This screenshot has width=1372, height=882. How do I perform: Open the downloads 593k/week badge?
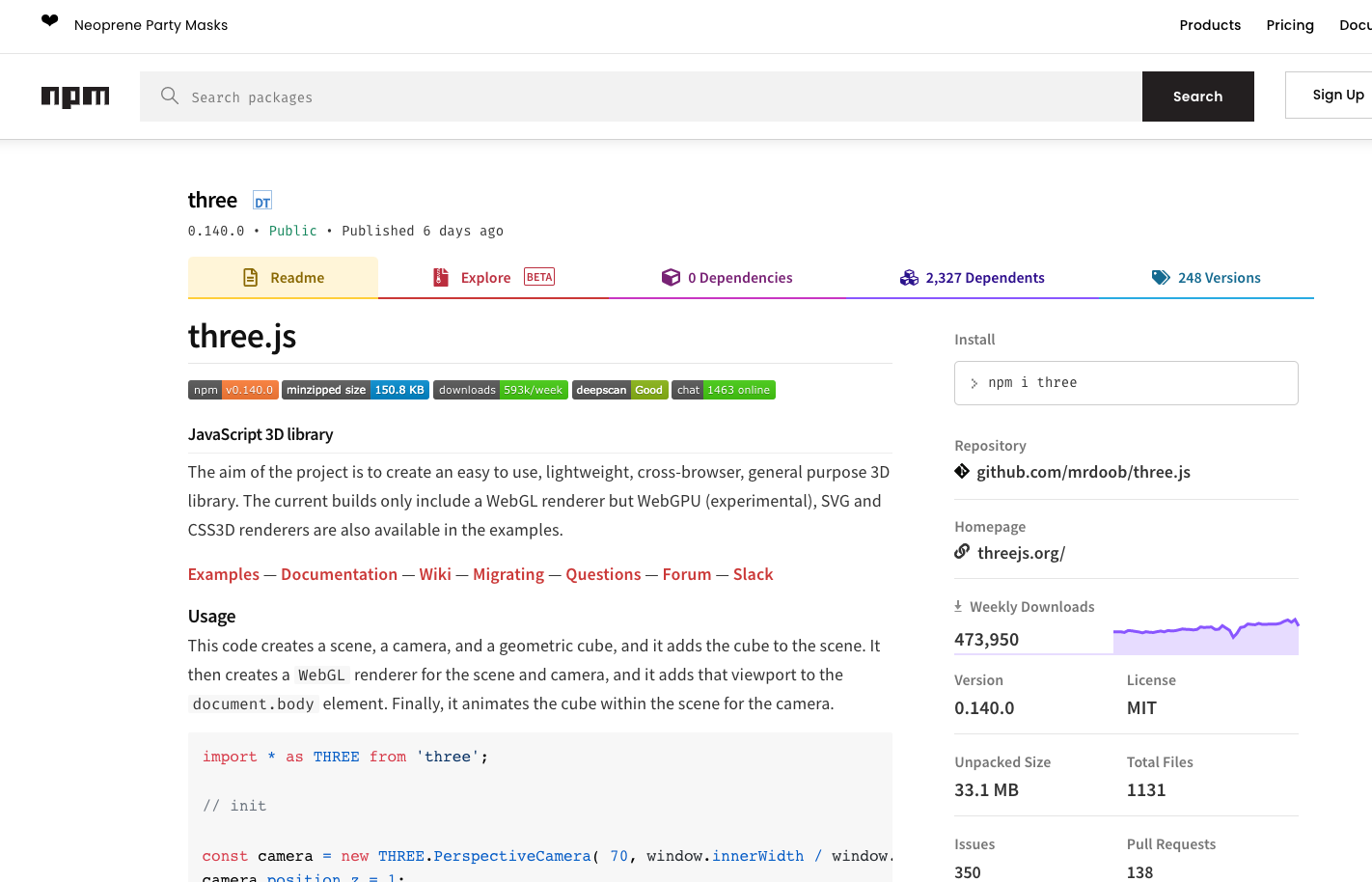click(x=501, y=390)
